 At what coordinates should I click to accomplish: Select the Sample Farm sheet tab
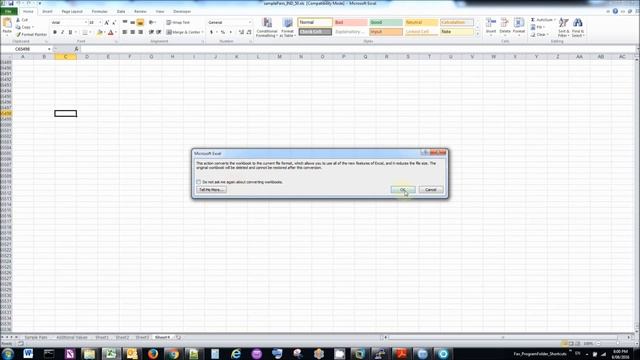click(x=36, y=338)
